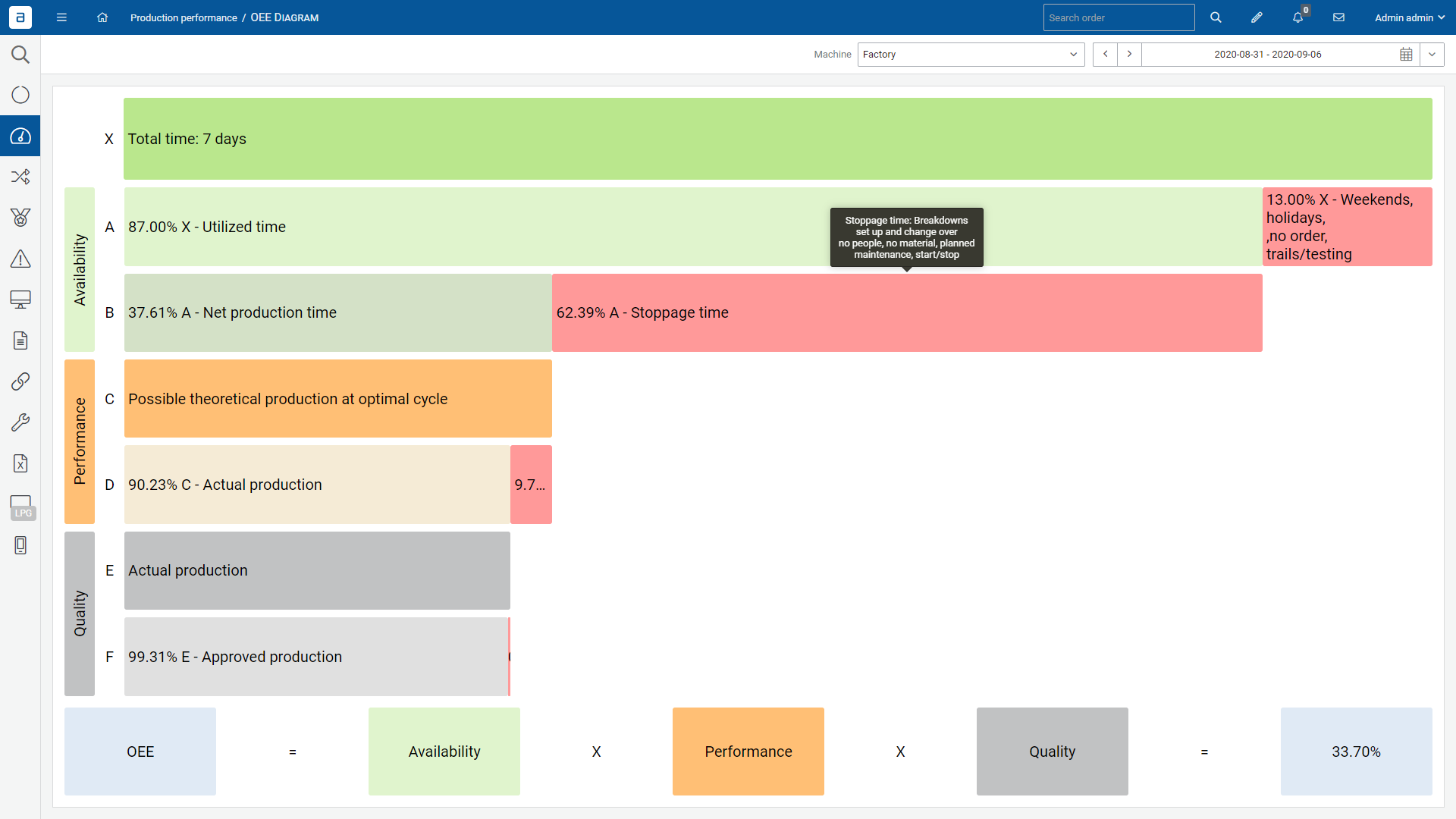Viewport: 1456px width, 819px height.
Task: Expand the Machine Factory dropdown
Action: [971, 55]
